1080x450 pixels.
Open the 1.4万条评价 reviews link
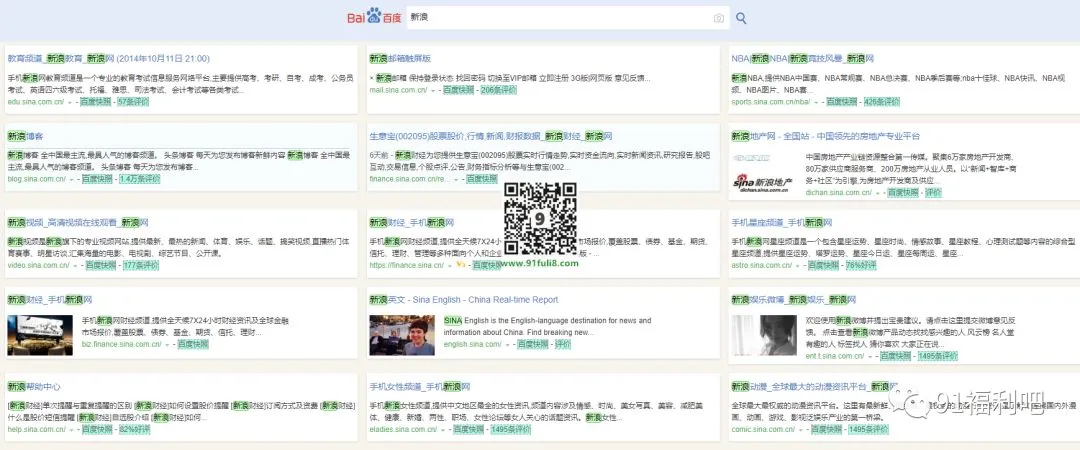click(139, 179)
